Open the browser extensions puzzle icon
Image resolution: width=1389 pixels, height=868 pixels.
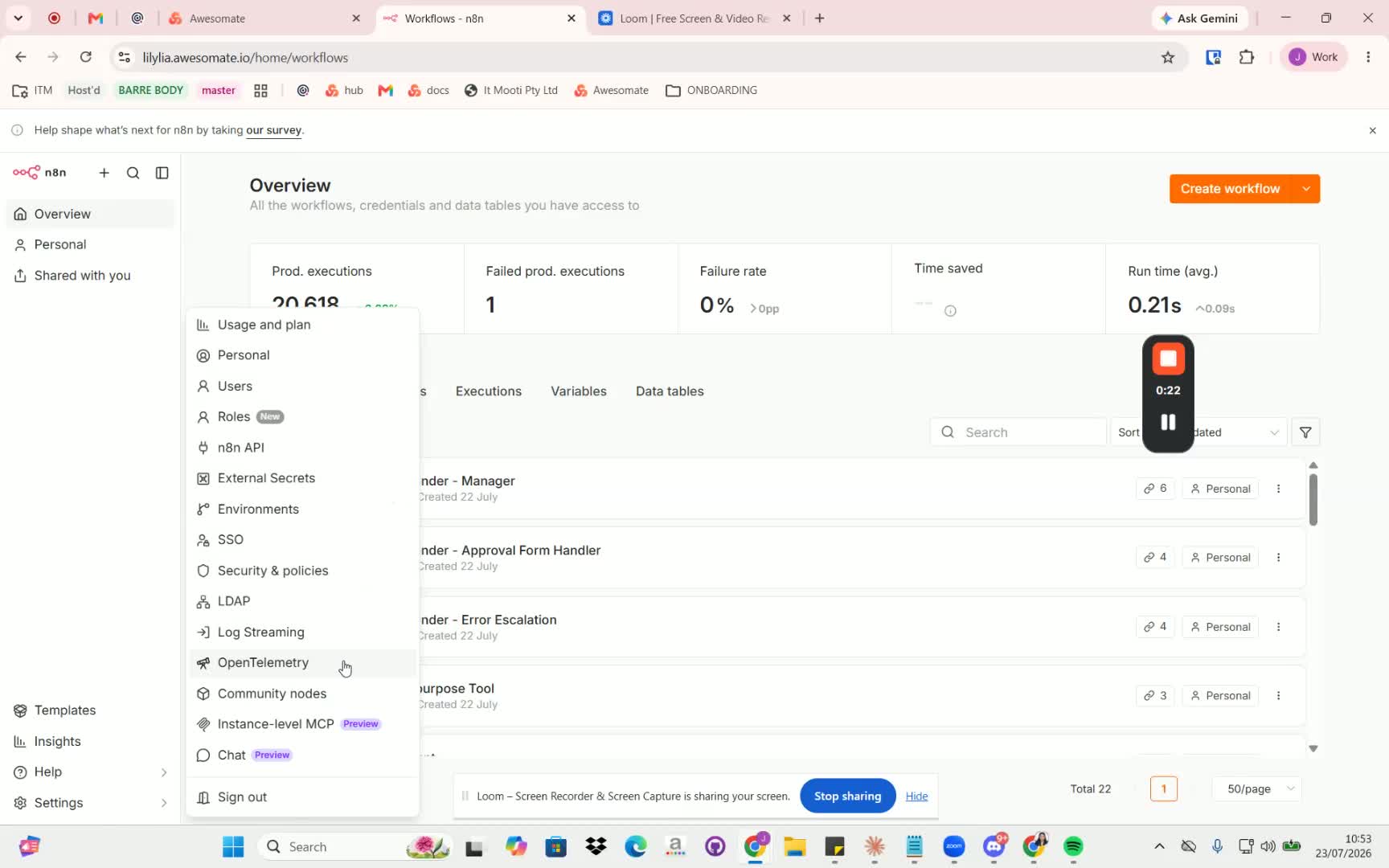point(1247,57)
